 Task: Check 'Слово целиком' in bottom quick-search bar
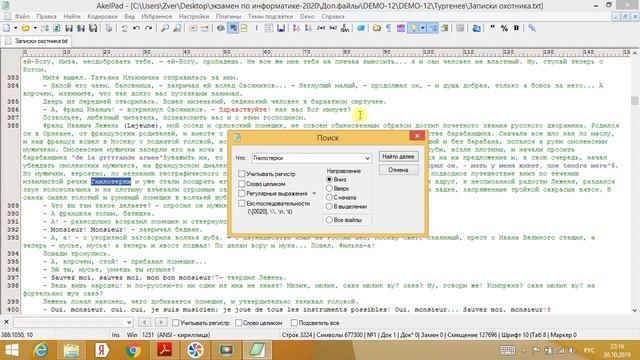click(x=239, y=322)
